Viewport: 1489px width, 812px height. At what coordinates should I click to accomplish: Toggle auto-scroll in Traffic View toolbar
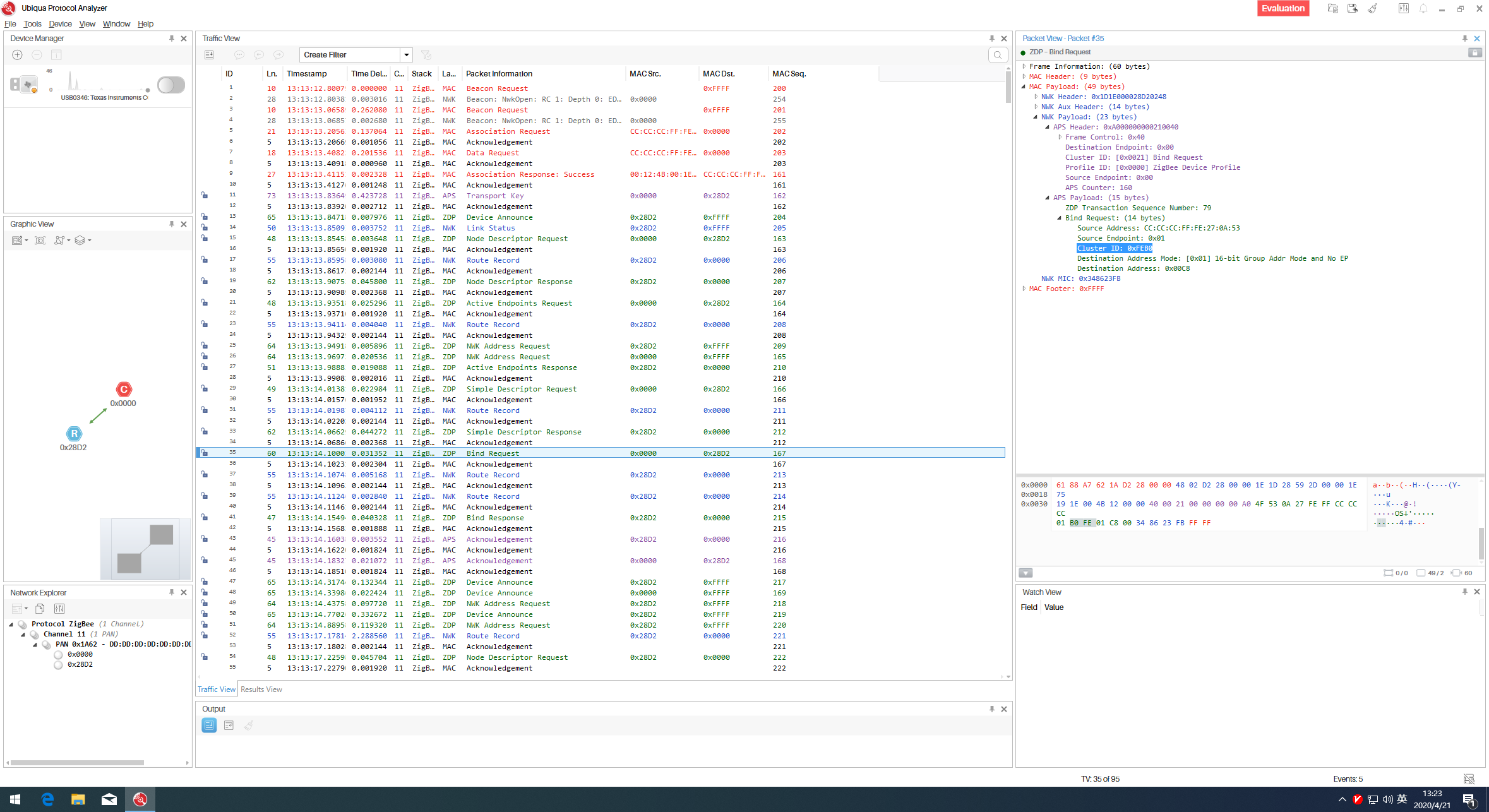click(x=209, y=55)
